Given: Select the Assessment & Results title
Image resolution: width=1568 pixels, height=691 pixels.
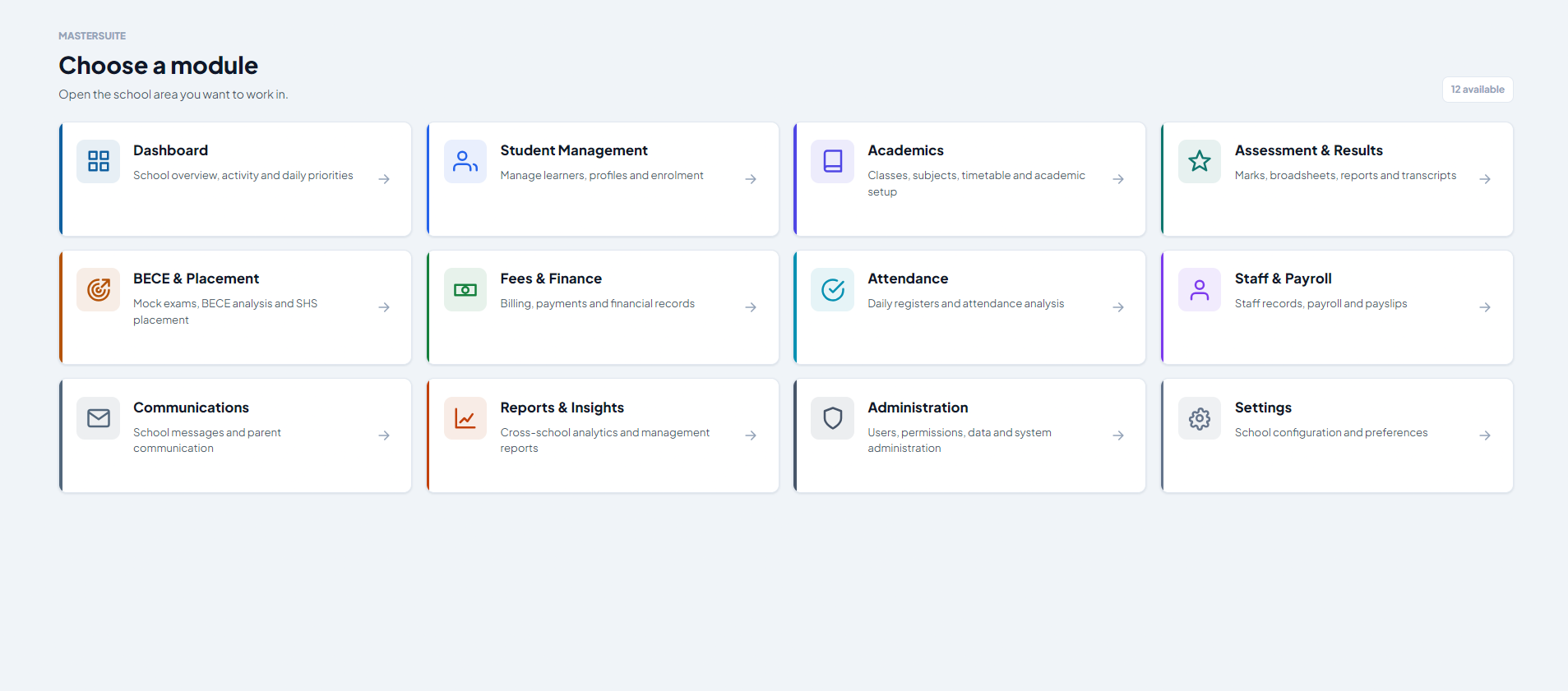Looking at the screenshot, I should [x=1309, y=150].
